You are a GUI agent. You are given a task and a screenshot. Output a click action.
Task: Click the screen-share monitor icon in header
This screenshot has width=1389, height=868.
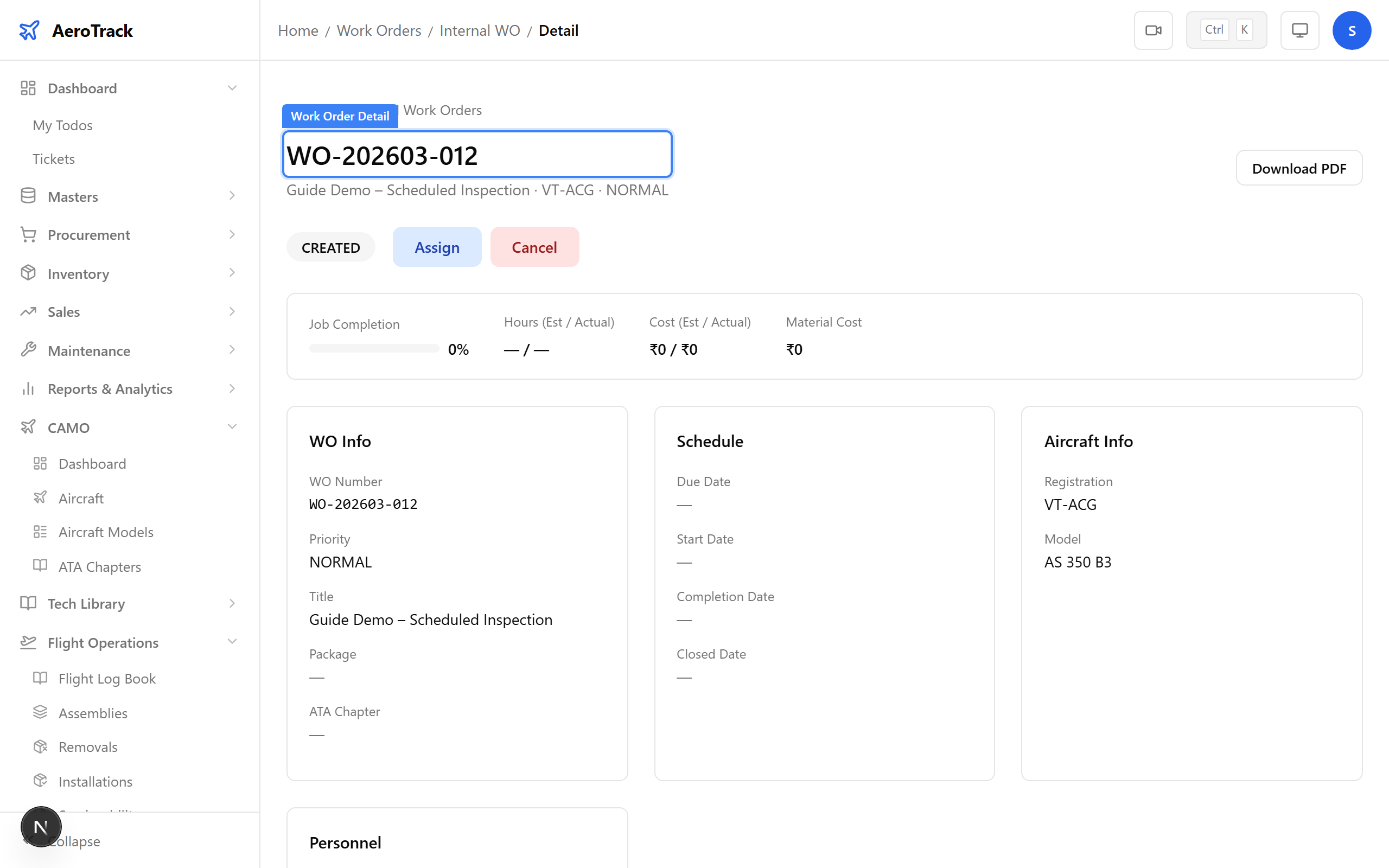(1299, 30)
